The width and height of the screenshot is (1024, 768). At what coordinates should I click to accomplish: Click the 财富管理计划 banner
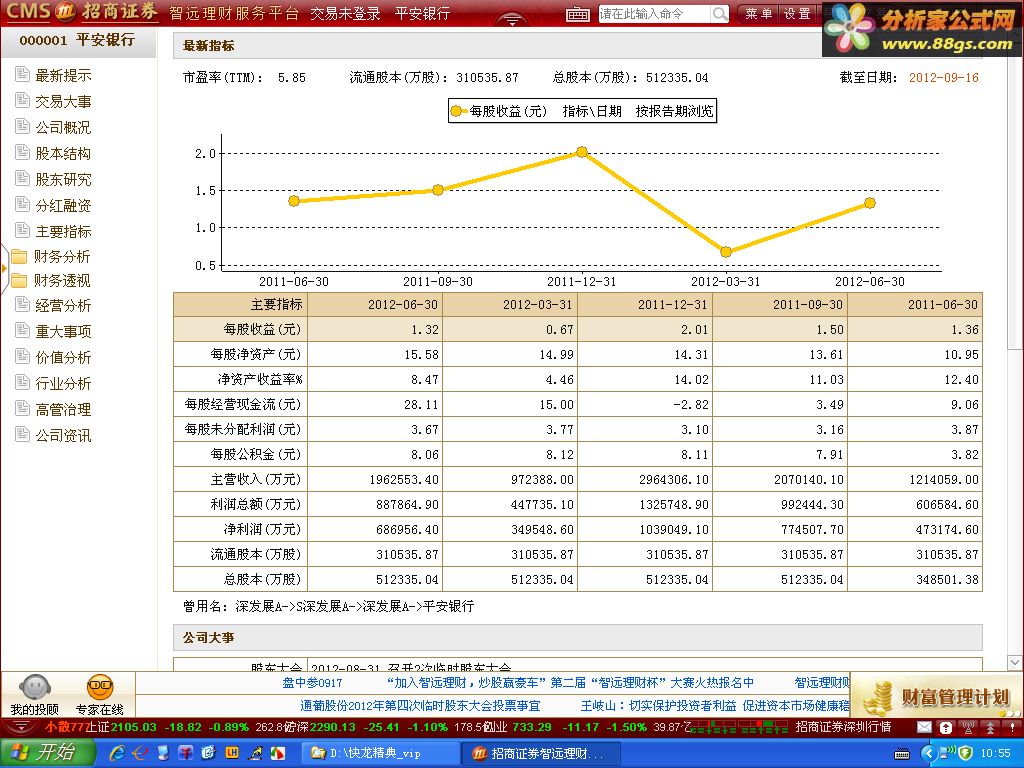point(937,696)
